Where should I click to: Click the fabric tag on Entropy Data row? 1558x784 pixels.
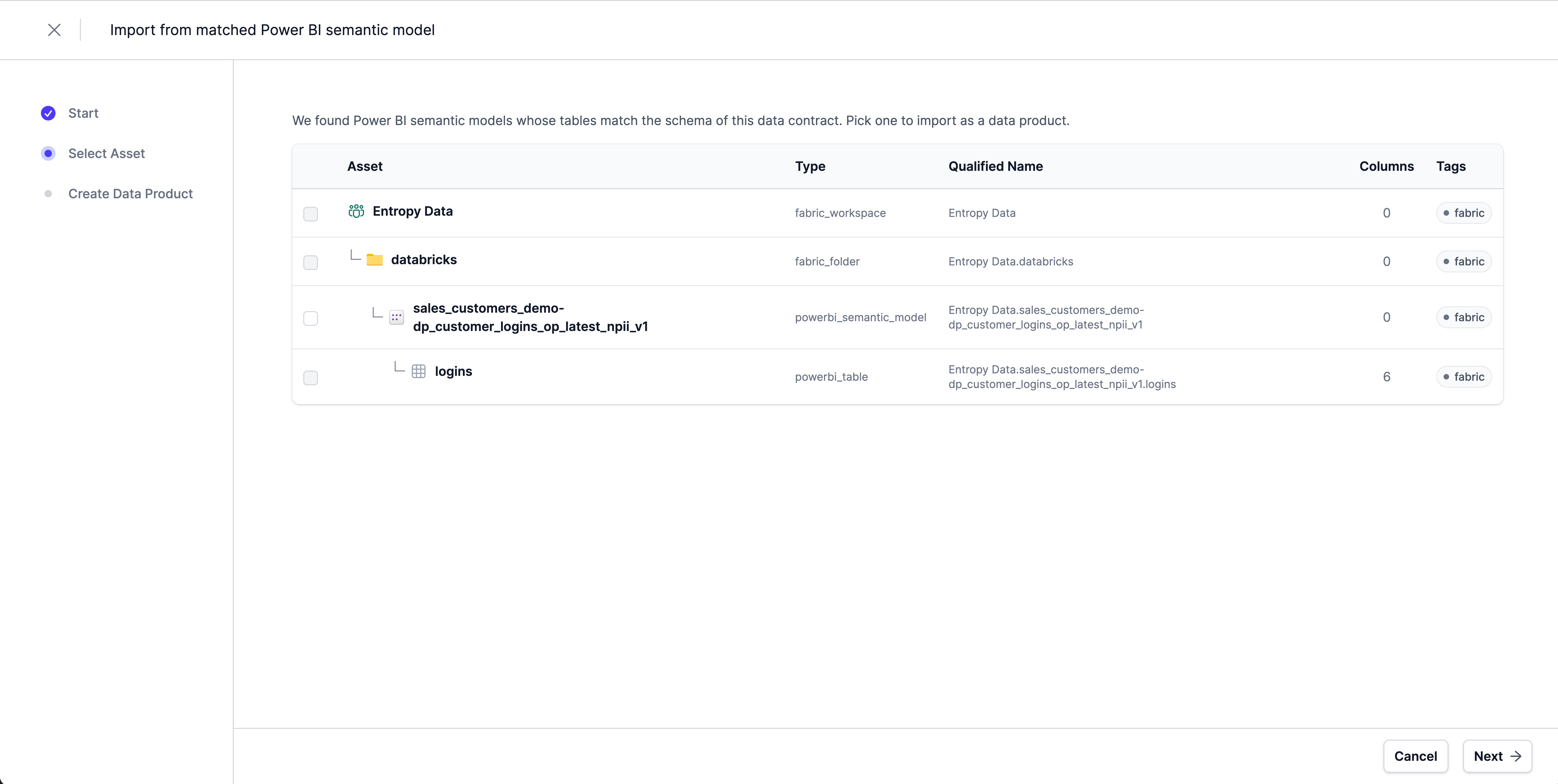point(1464,213)
